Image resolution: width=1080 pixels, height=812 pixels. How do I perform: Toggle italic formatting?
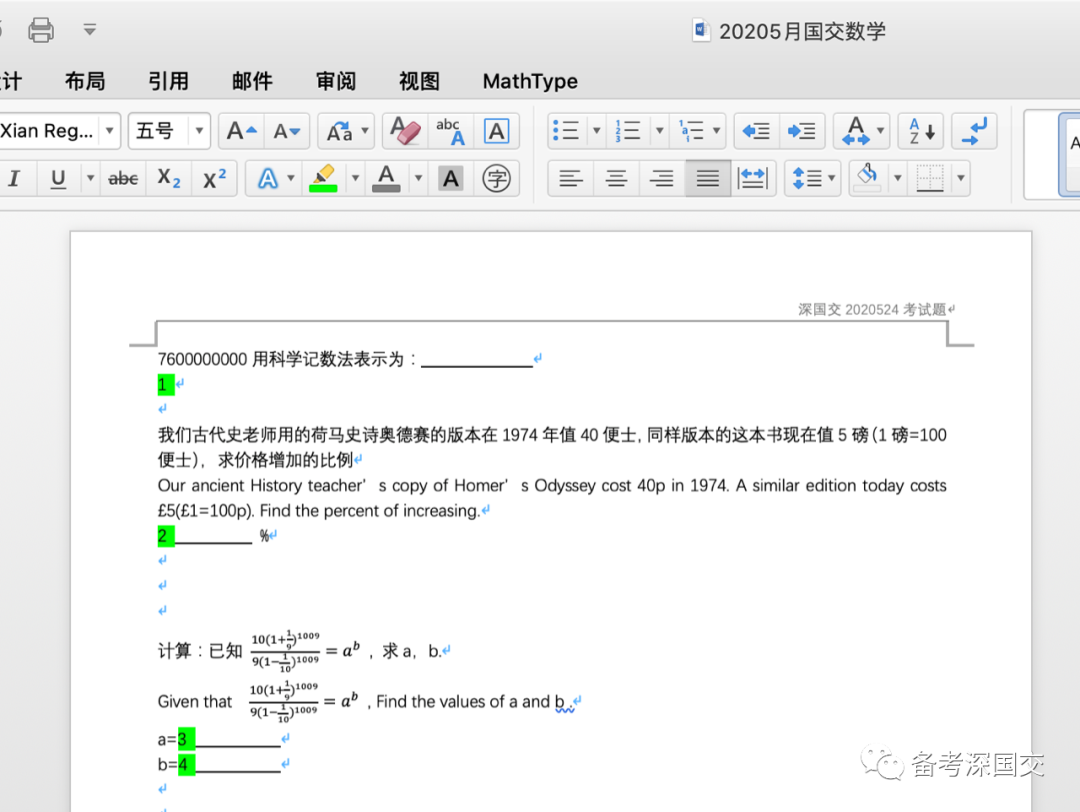(14, 179)
